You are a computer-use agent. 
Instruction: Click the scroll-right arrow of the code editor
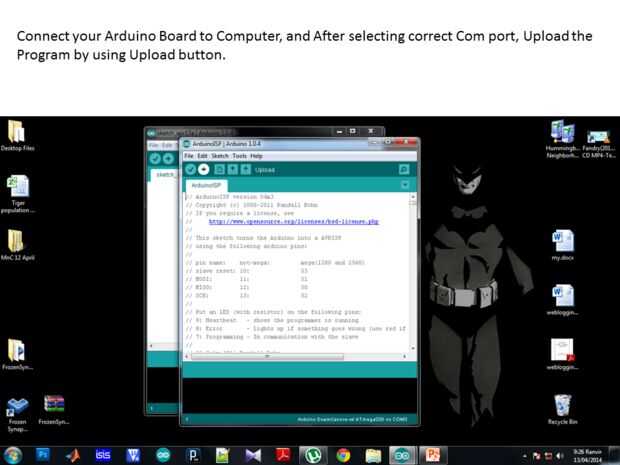(x=404, y=357)
